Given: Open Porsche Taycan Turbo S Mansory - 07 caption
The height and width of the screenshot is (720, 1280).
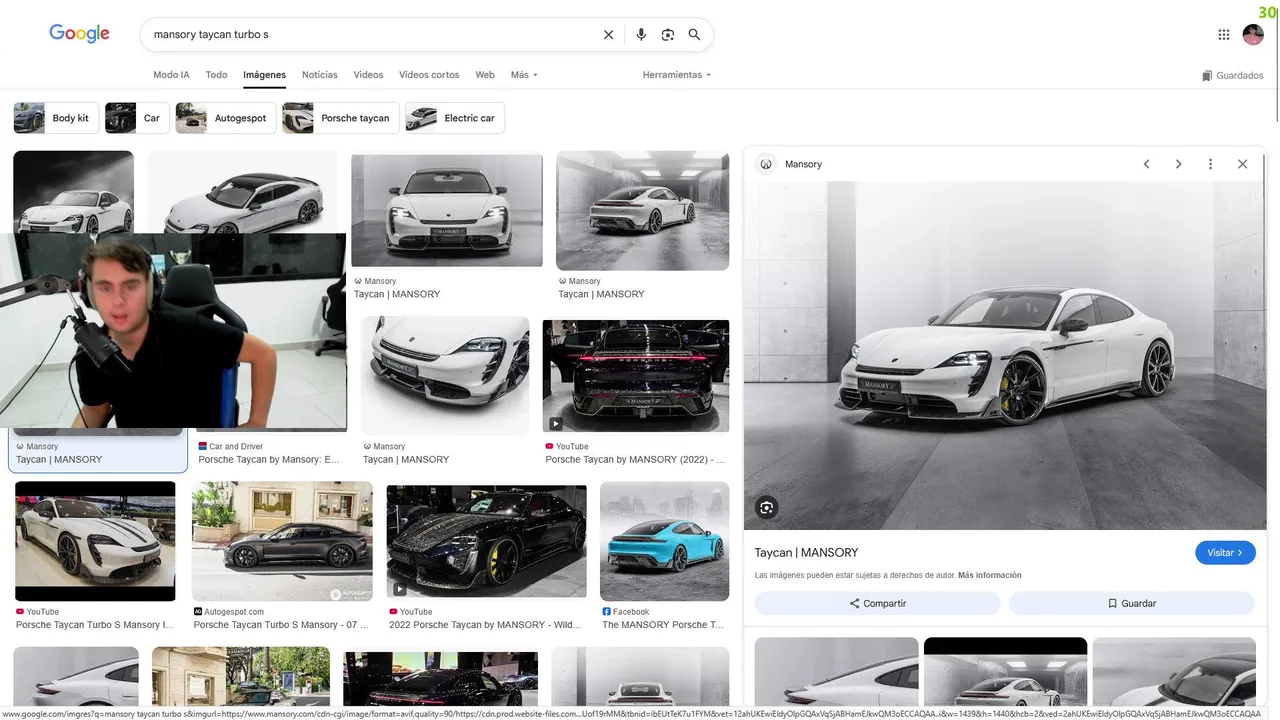Looking at the screenshot, I should (281, 625).
